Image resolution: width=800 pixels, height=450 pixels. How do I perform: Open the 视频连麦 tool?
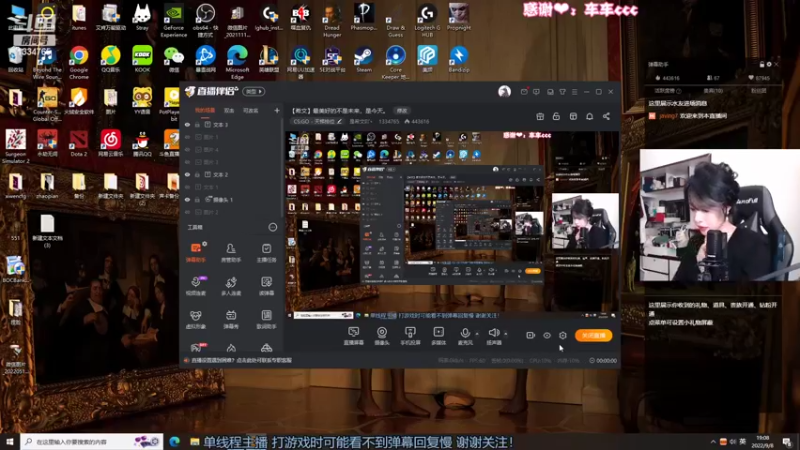click(196, 286)
